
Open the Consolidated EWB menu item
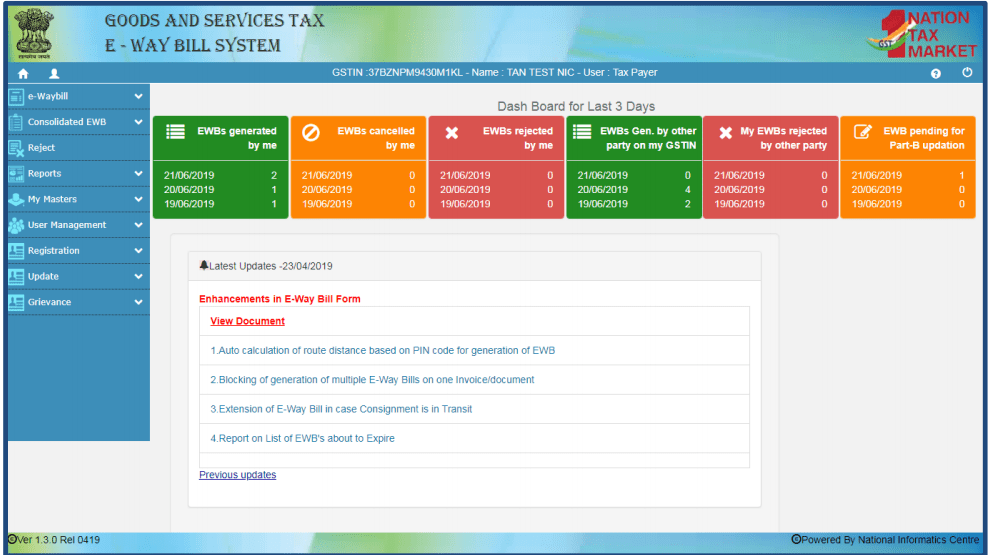click(79, 122)
